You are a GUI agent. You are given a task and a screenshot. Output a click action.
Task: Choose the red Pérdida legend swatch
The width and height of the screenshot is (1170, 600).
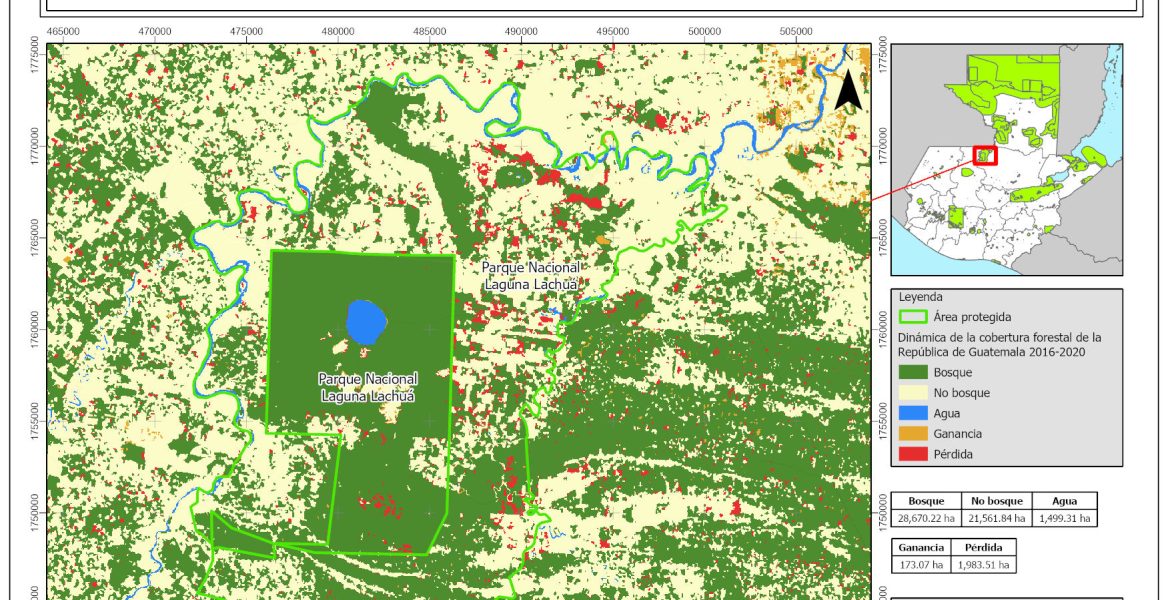919,454
